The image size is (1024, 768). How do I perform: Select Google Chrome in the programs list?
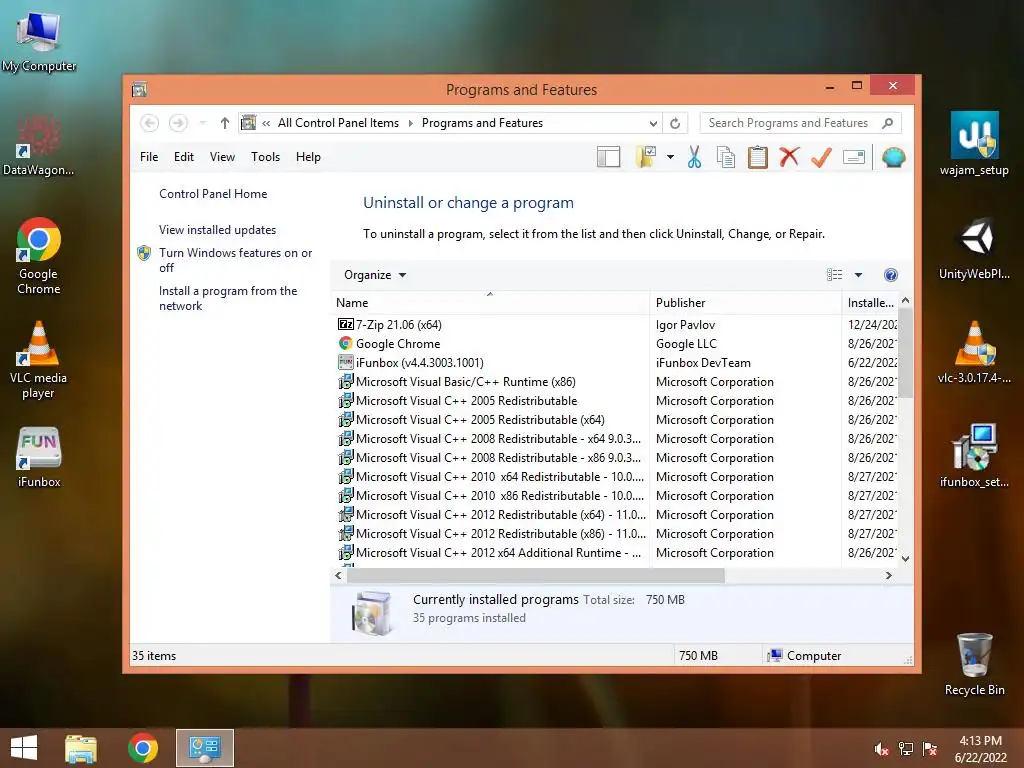pyautogui.click(x=398, y=344)
